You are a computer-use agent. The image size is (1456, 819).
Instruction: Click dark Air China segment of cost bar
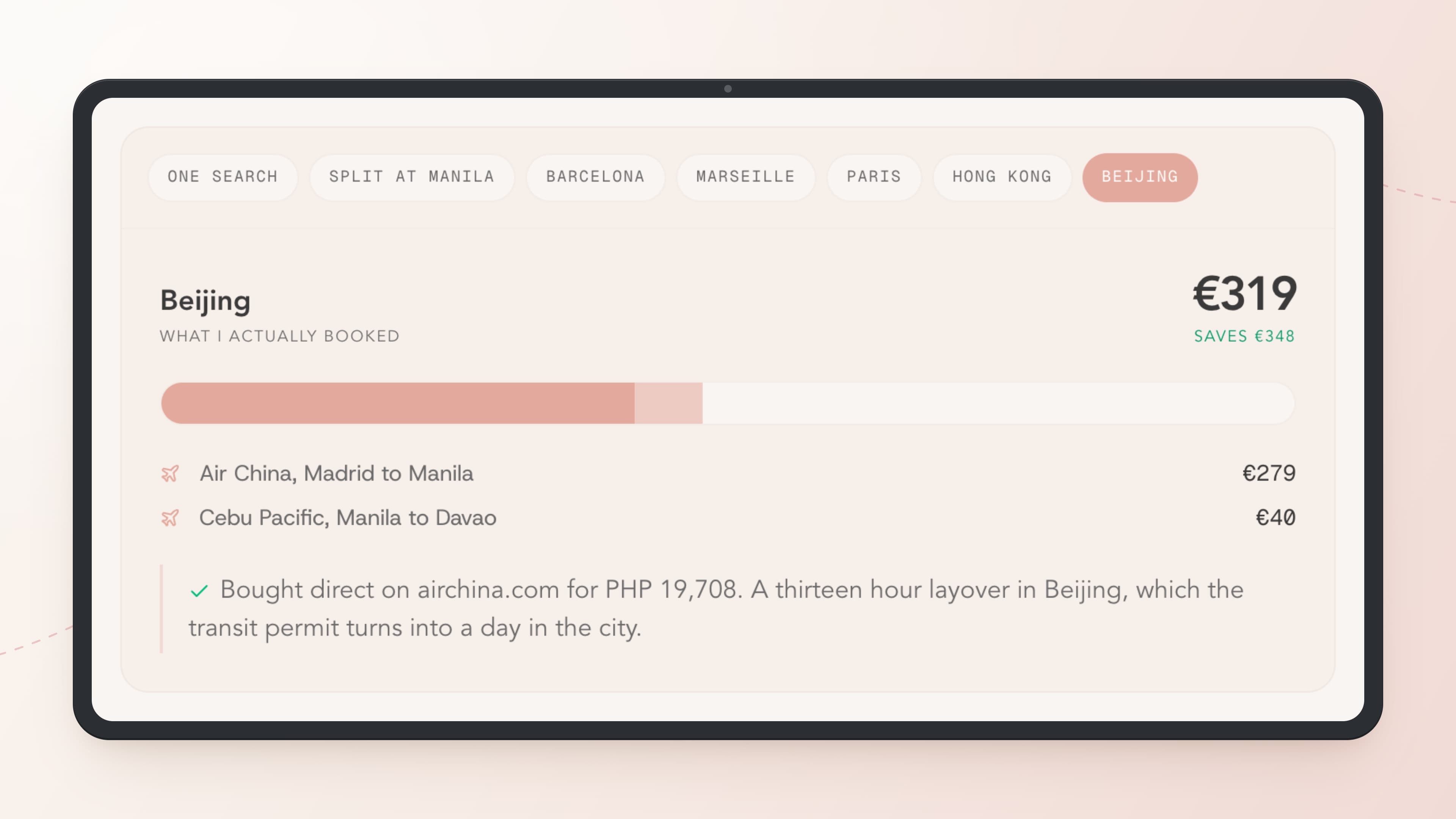tap(398, 403)
